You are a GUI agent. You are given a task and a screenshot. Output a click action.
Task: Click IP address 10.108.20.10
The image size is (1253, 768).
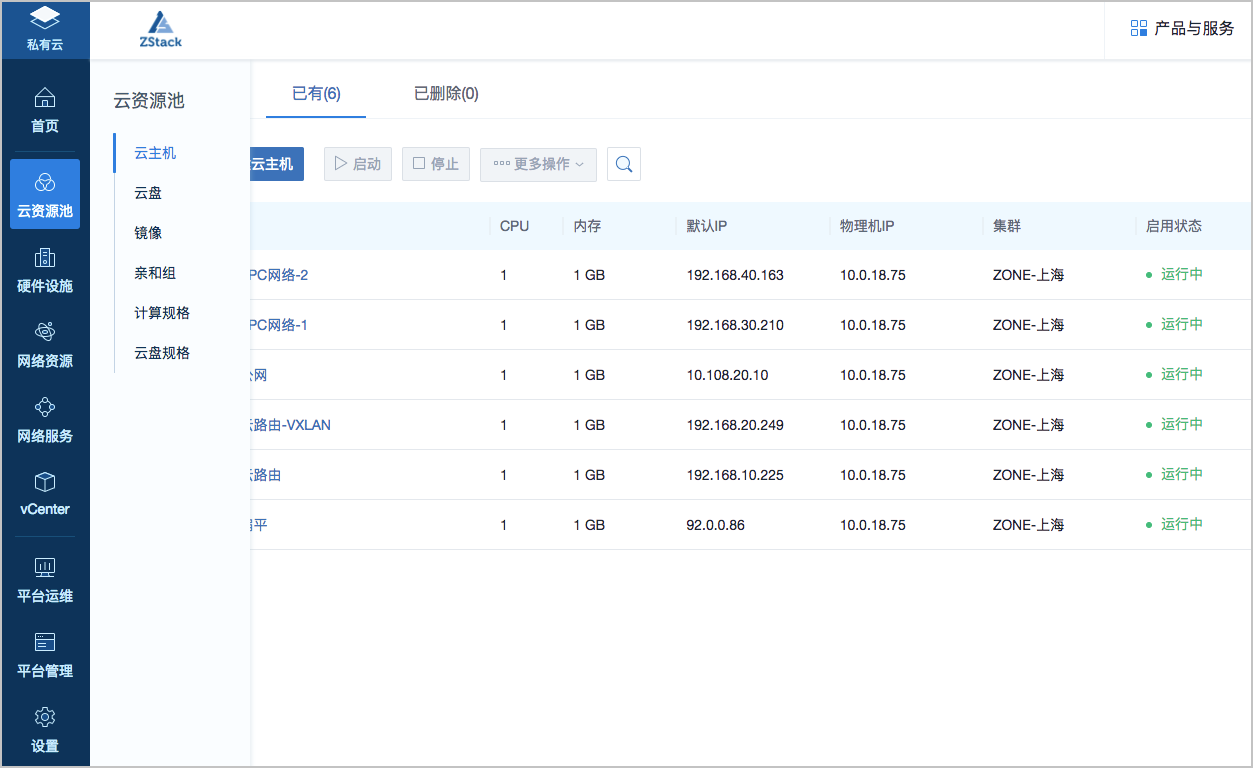[728, 374]
